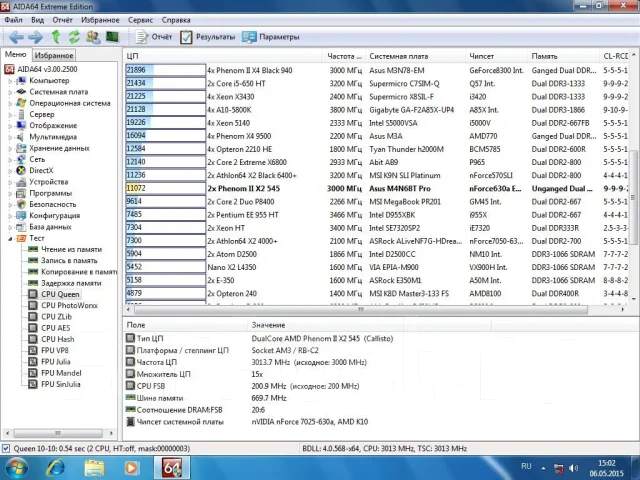Select the DirectX icon in tree

[21, 171]
